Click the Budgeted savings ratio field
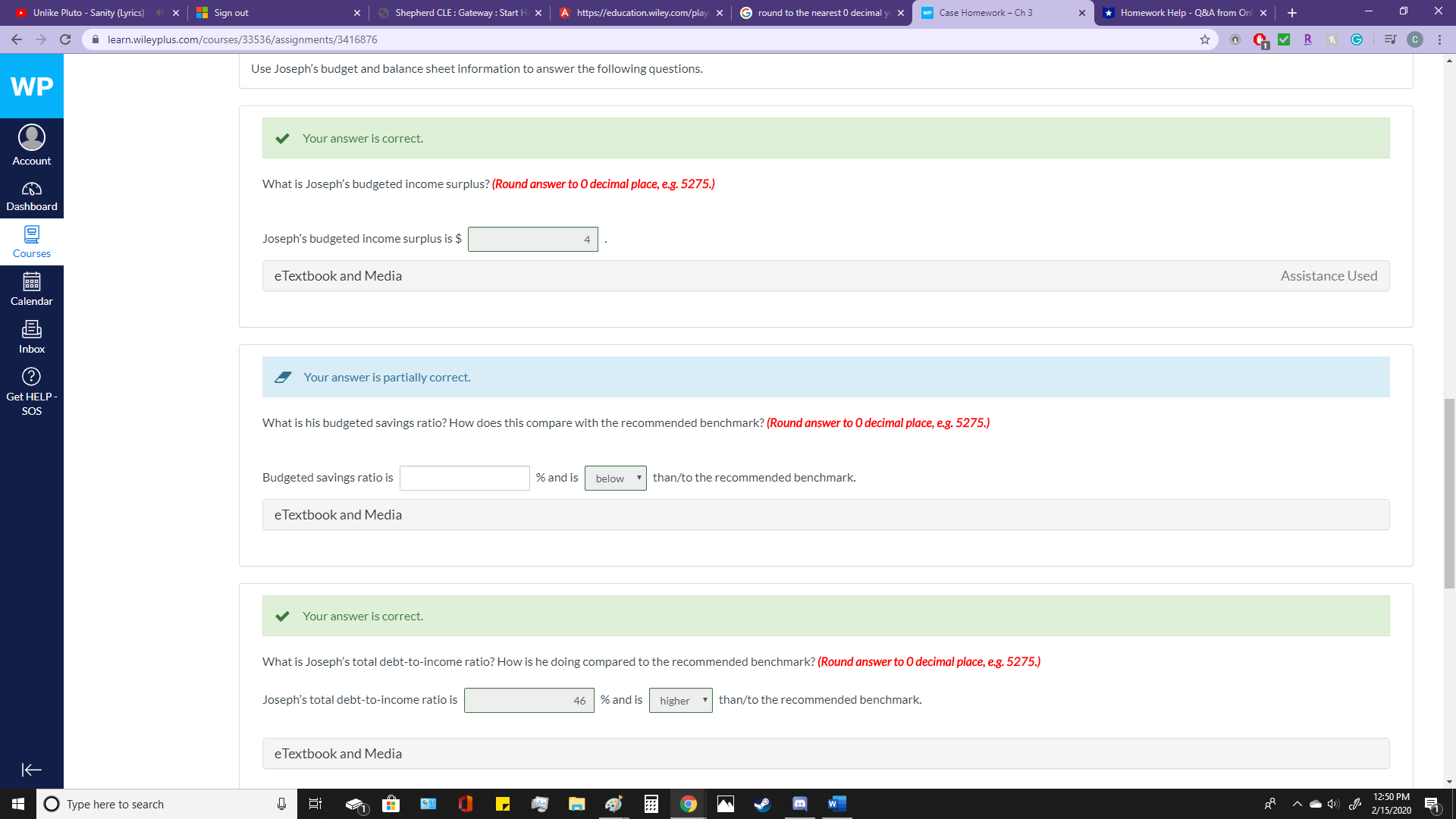The width and height of the screenshot is (1456, 819). pos(464,479)
